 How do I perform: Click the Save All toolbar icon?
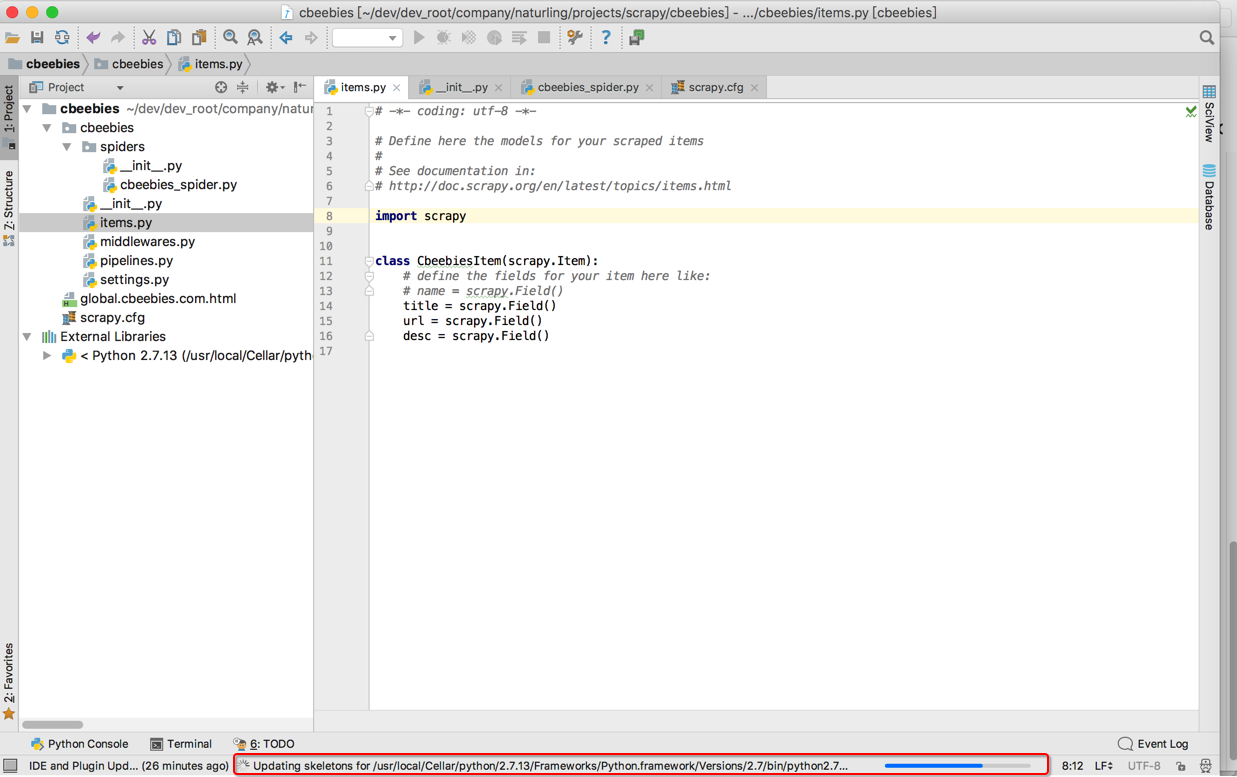click(37, 38)
